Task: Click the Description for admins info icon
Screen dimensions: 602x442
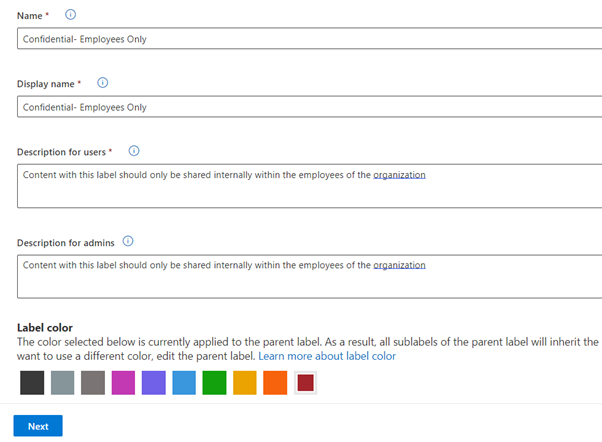Action: point(128,241)
